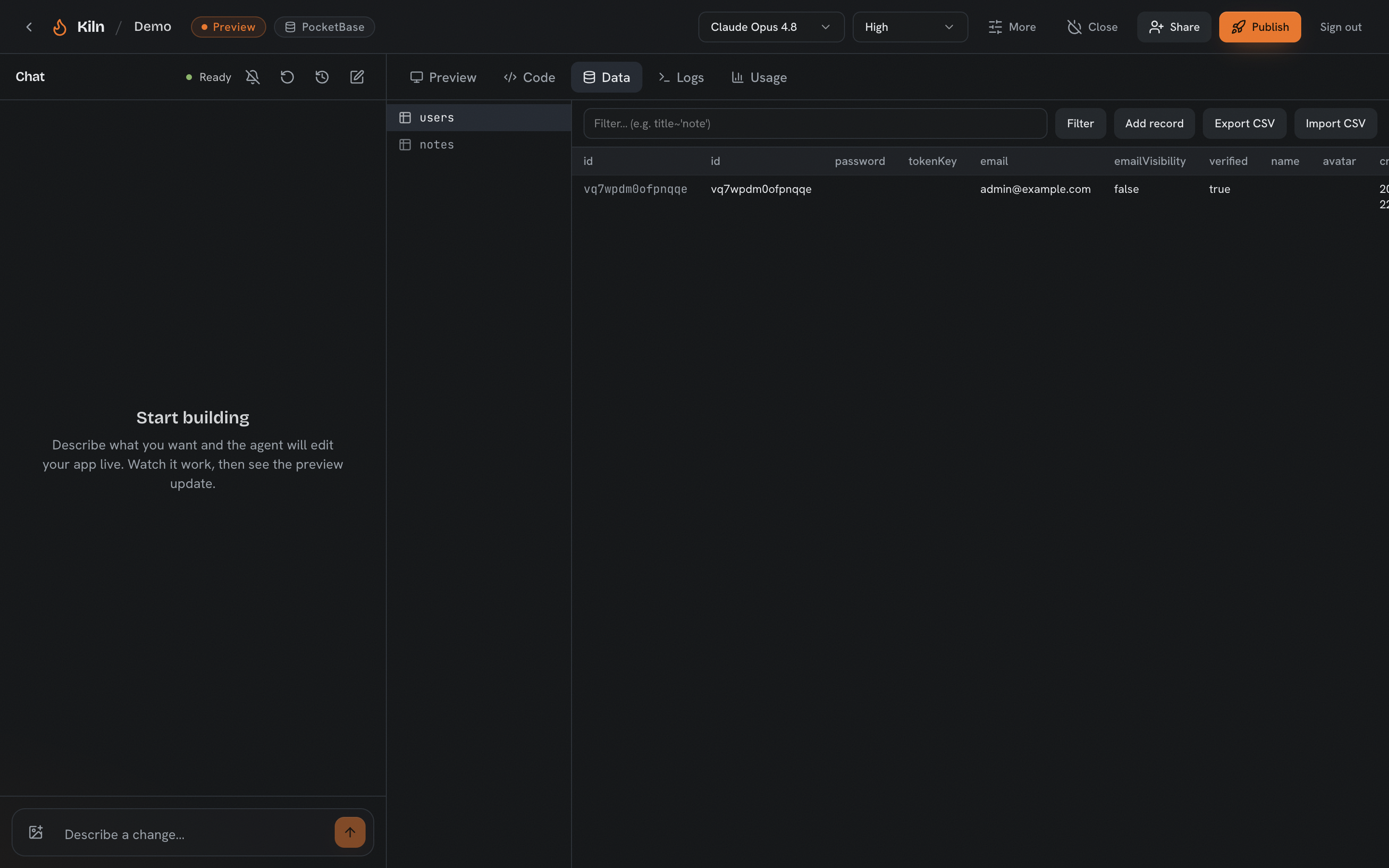Focus the Filter records input field
The height and width of the screenshot is (868, 1389).
click(815, 123)
